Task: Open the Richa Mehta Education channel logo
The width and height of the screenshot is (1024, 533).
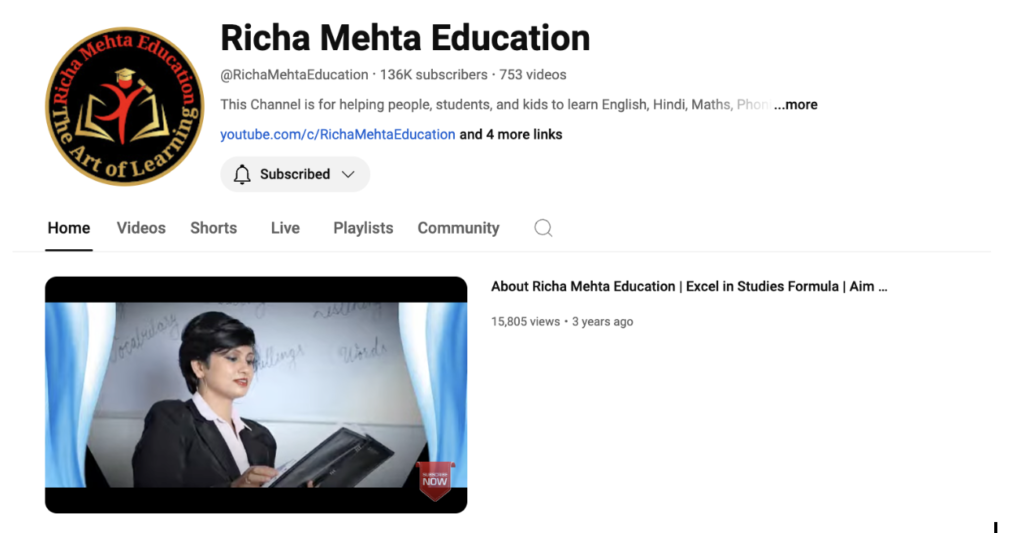Action: [x=125, y=106]
